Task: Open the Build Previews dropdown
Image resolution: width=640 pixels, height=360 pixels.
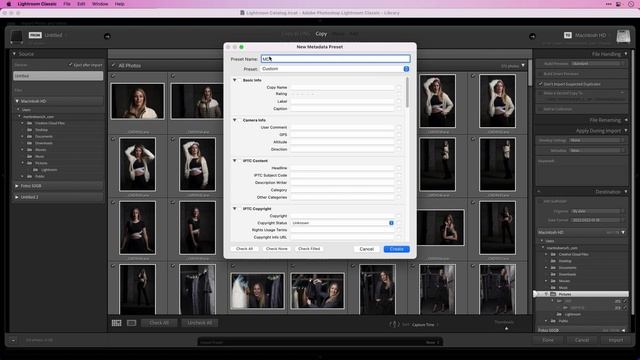Action: pos(598,64)
